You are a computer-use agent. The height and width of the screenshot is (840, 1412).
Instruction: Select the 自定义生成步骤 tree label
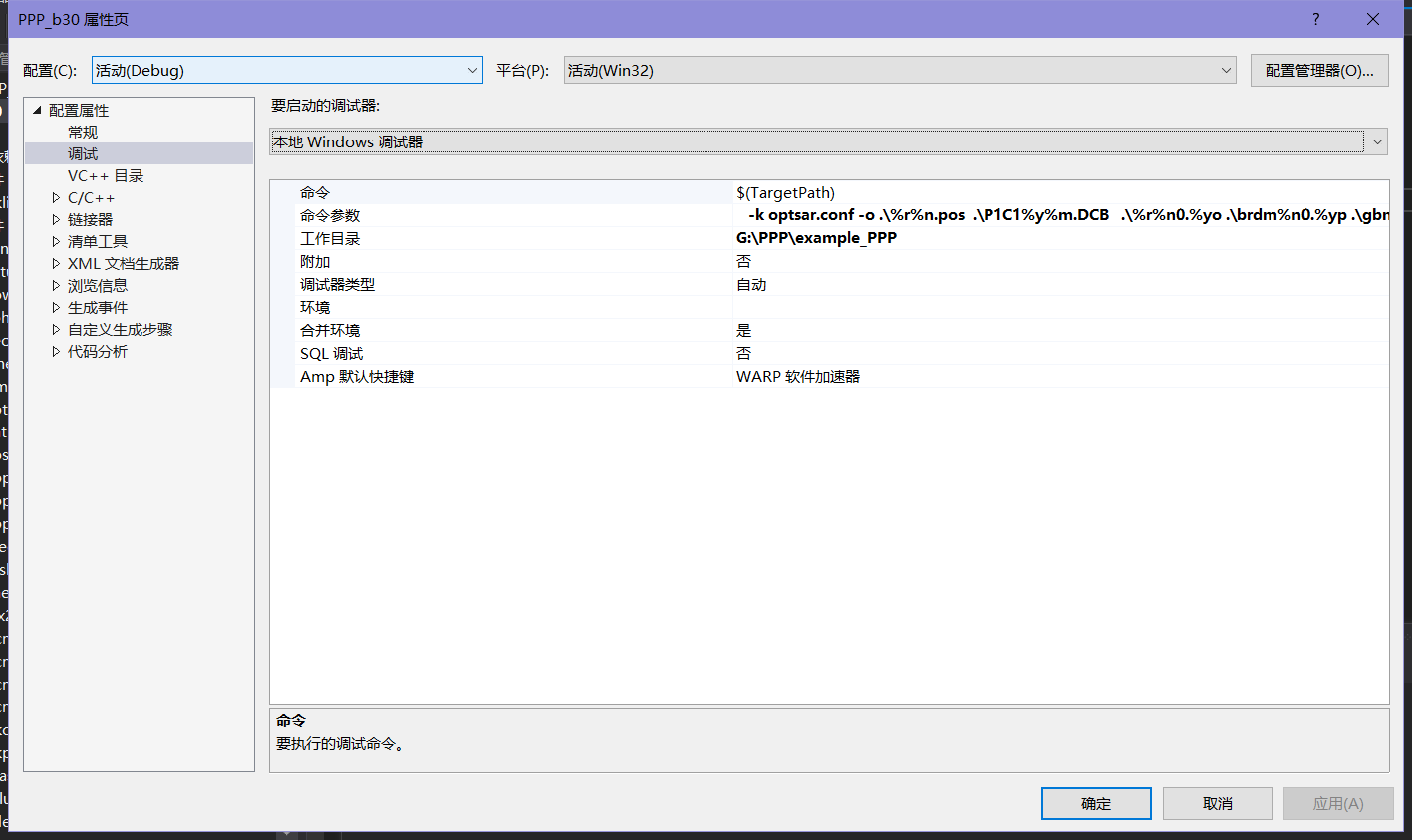(x=121, y=329)
